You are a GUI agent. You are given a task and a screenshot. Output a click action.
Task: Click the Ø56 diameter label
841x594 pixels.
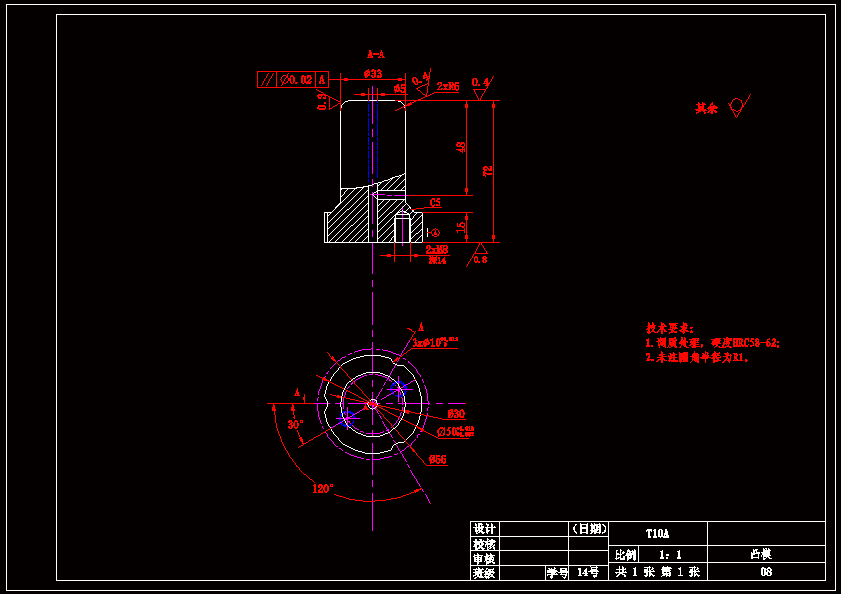(437, 459)
